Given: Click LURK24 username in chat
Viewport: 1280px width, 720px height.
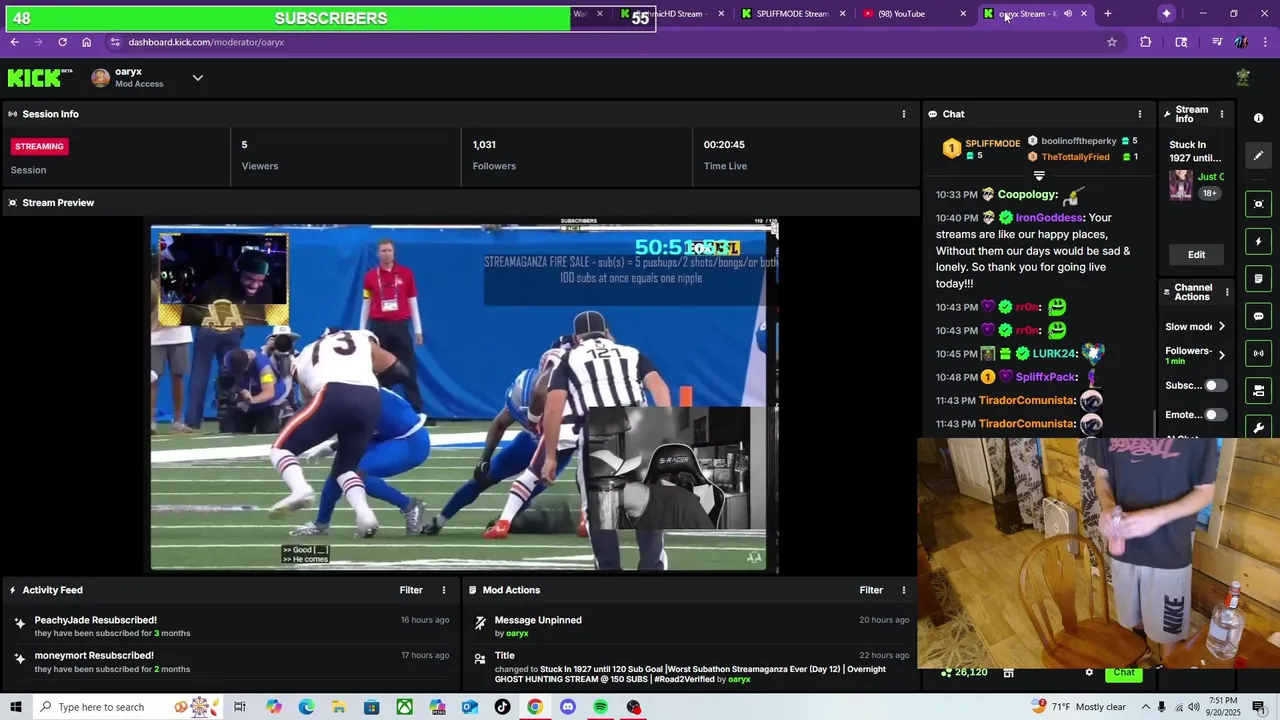Looking at the screenshot, I should coord(1054,354).
